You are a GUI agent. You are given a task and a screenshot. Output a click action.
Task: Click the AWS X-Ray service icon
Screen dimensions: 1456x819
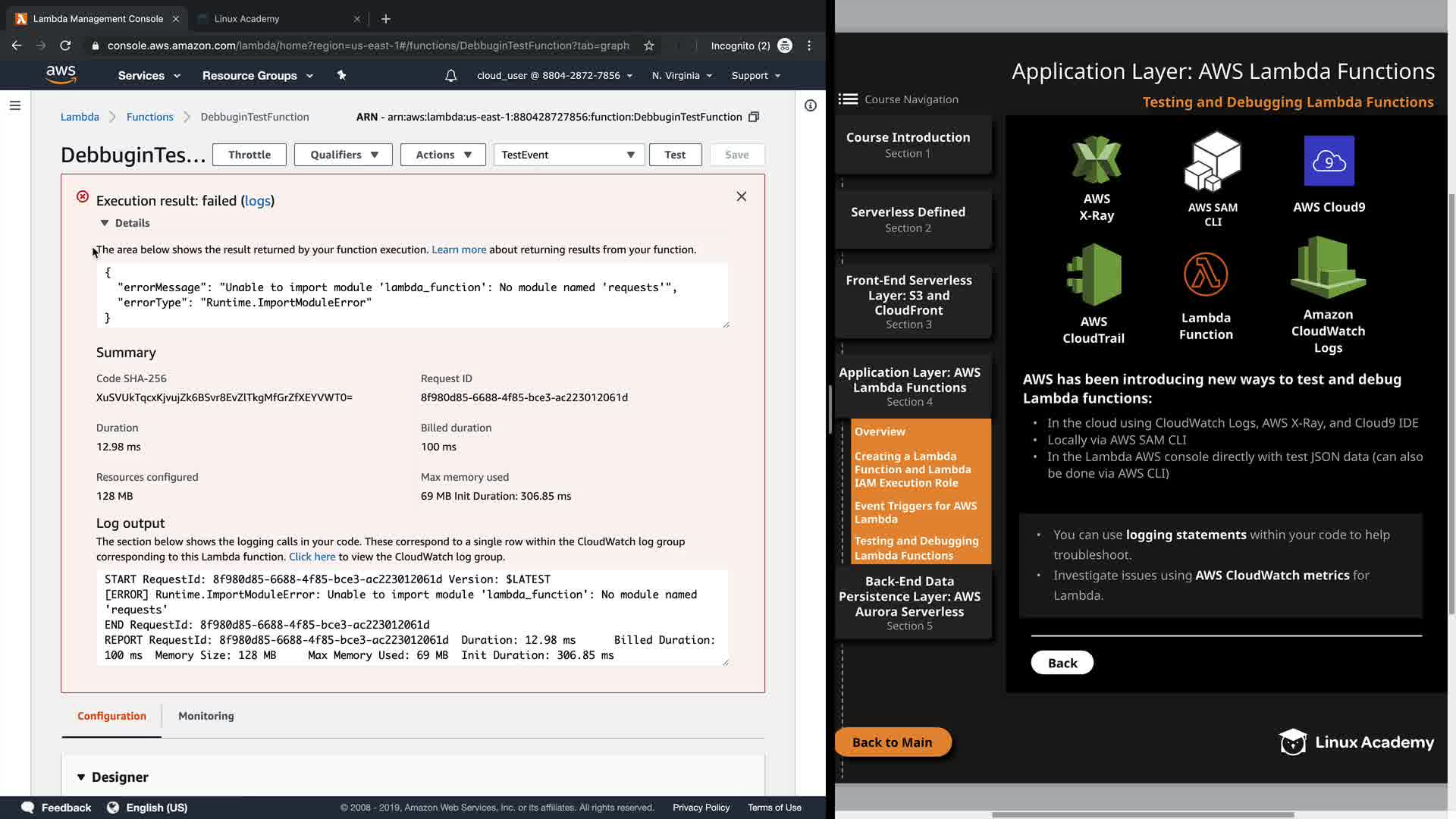(1096, 160)
